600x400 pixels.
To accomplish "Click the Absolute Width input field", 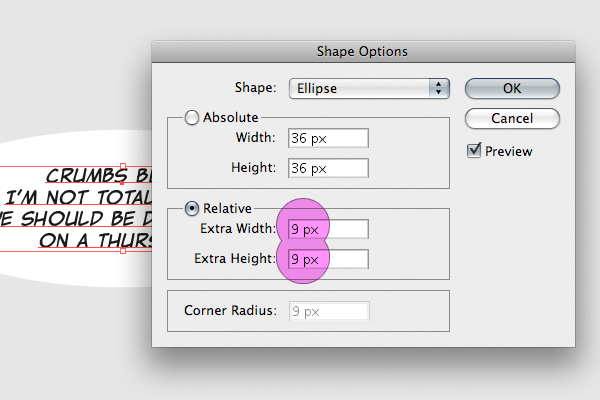I will [x=328, y=138].
